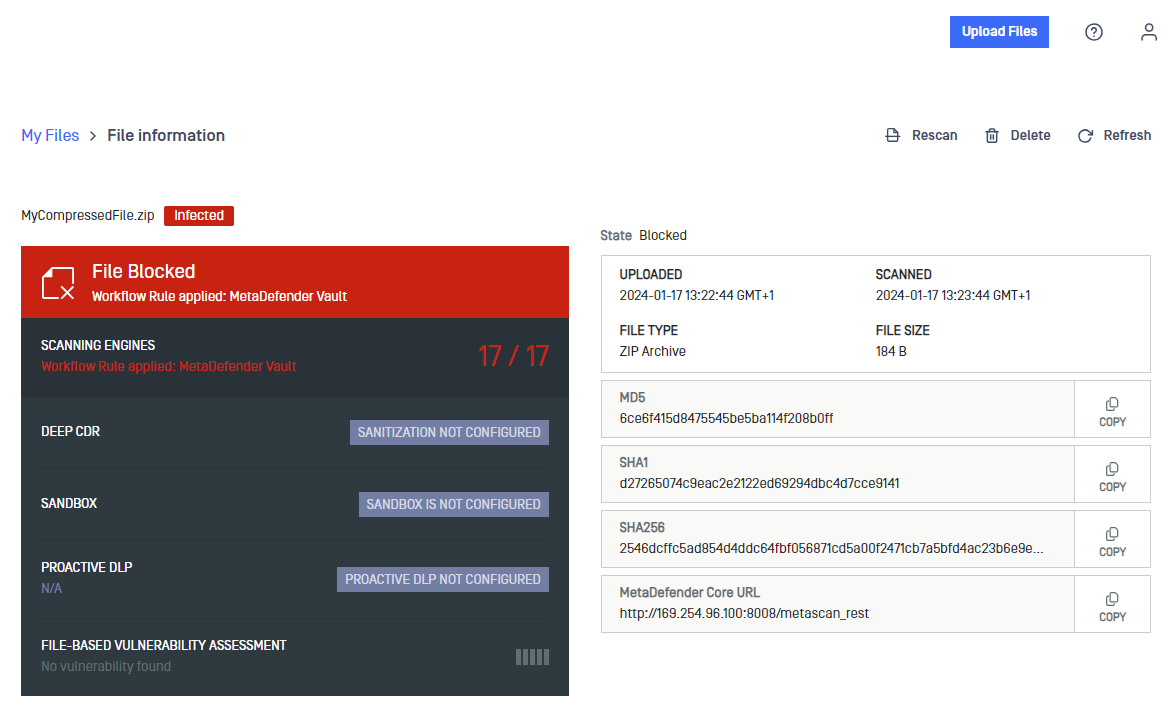Click the No vulnerability found text

point(106,667)
